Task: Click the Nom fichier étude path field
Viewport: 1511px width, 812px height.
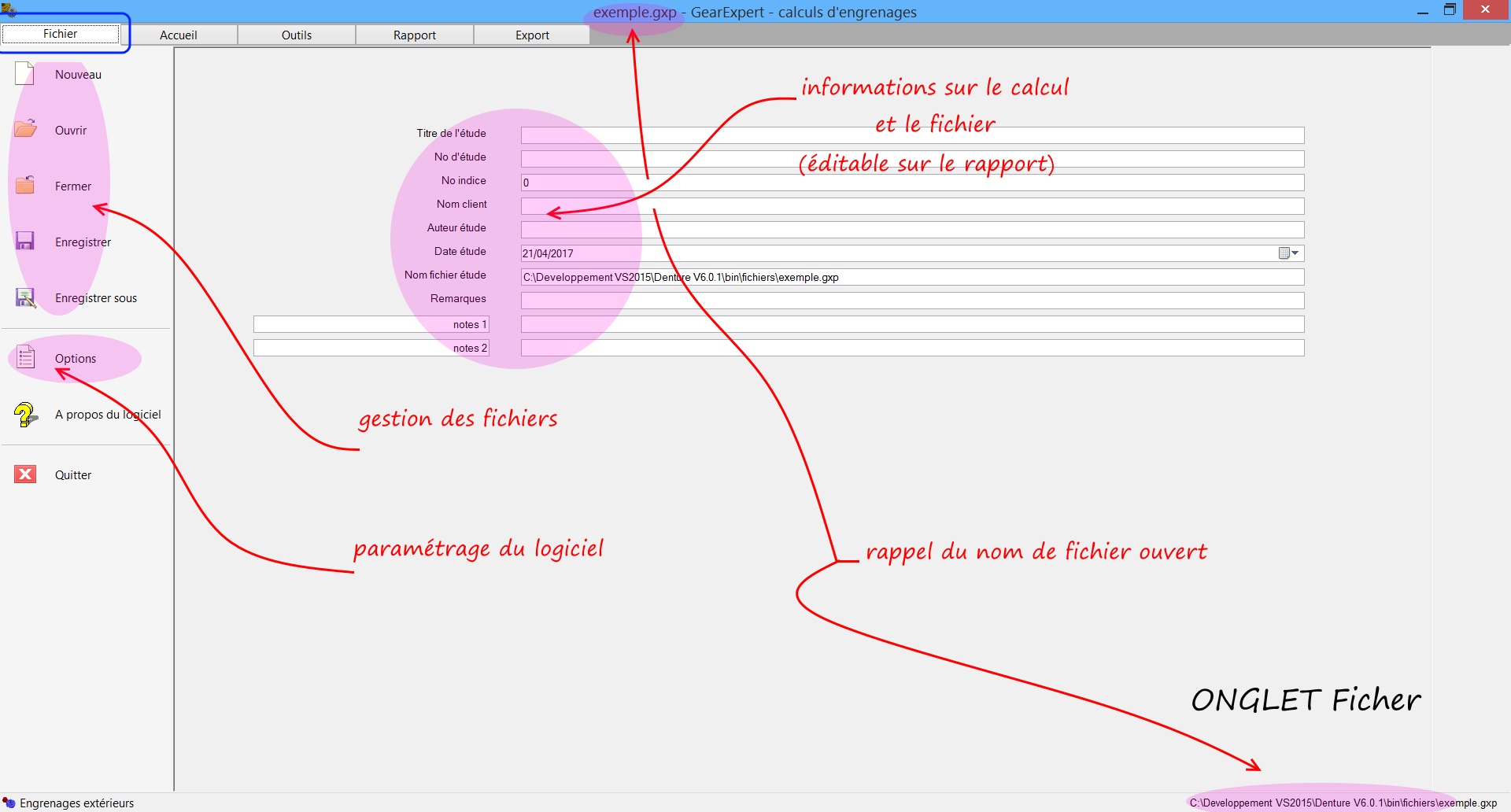Action: [912, 277]
